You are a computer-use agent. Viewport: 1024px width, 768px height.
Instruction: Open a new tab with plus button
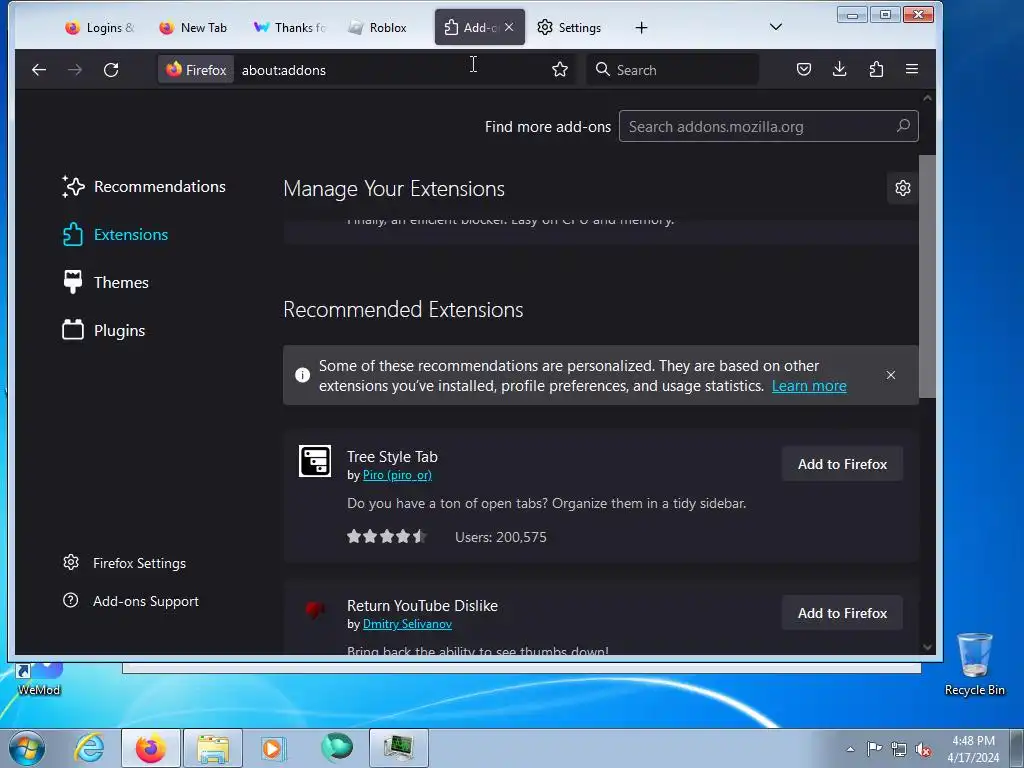coord(641,27)
